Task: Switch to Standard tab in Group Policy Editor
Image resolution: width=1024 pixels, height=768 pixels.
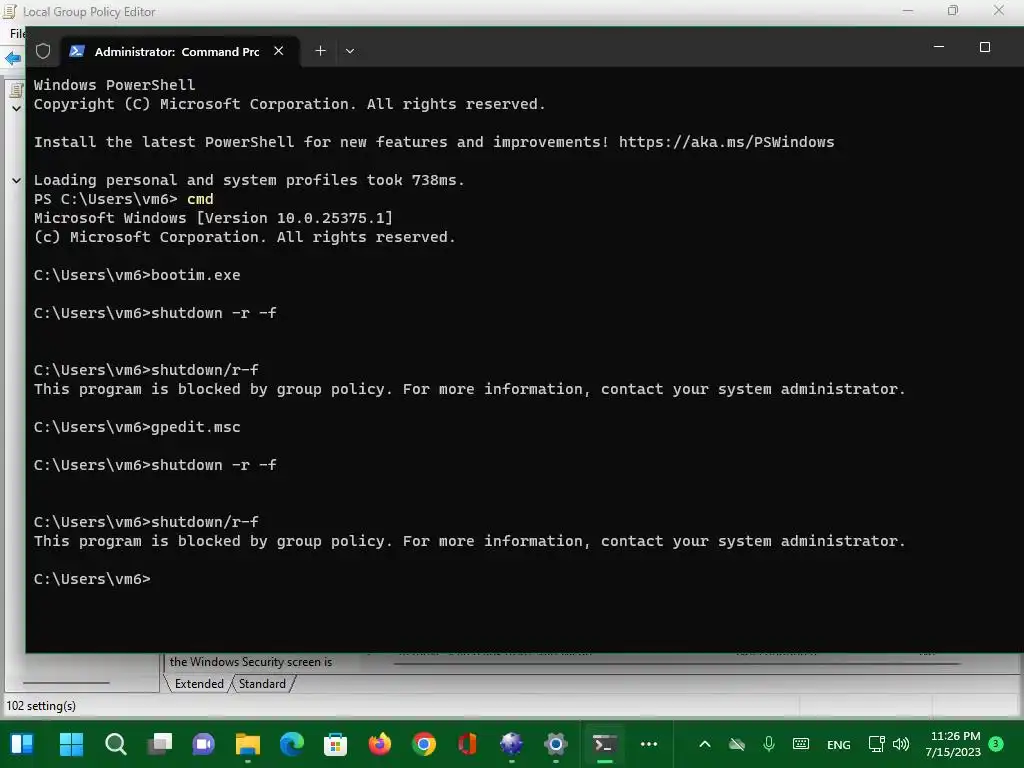Action: point(262,683)
